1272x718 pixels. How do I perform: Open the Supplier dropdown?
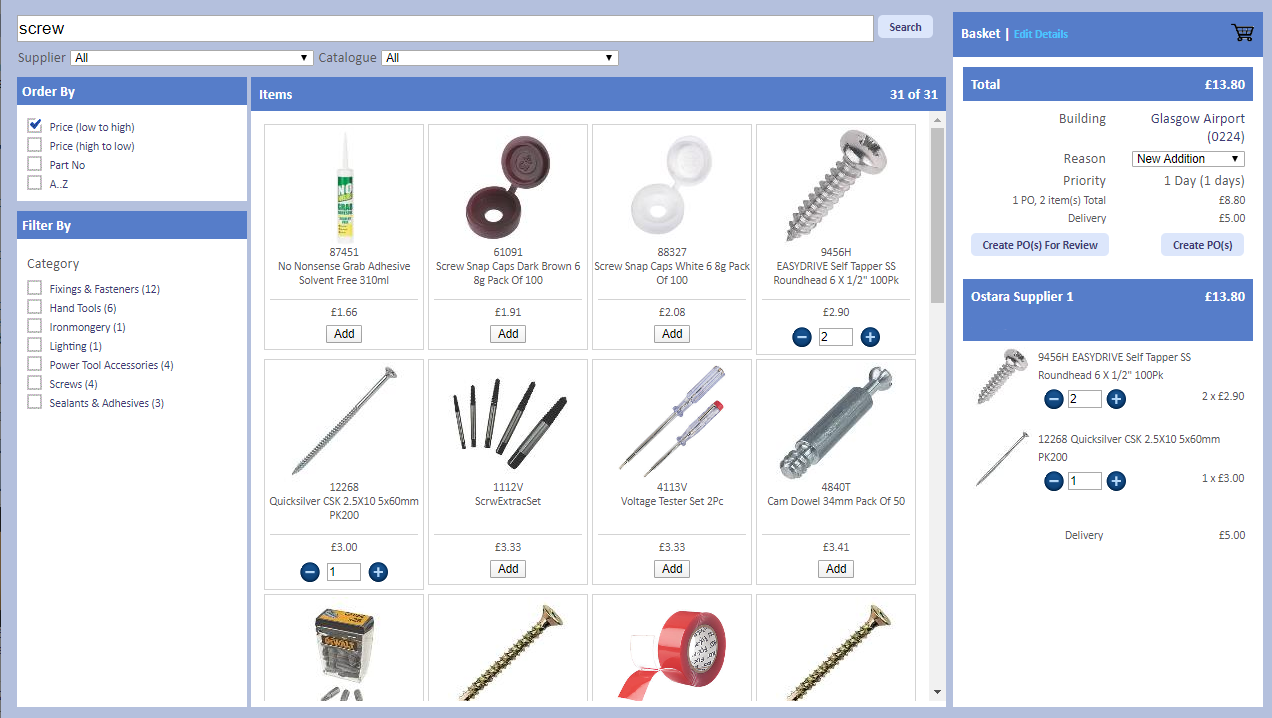pos(192,58)
